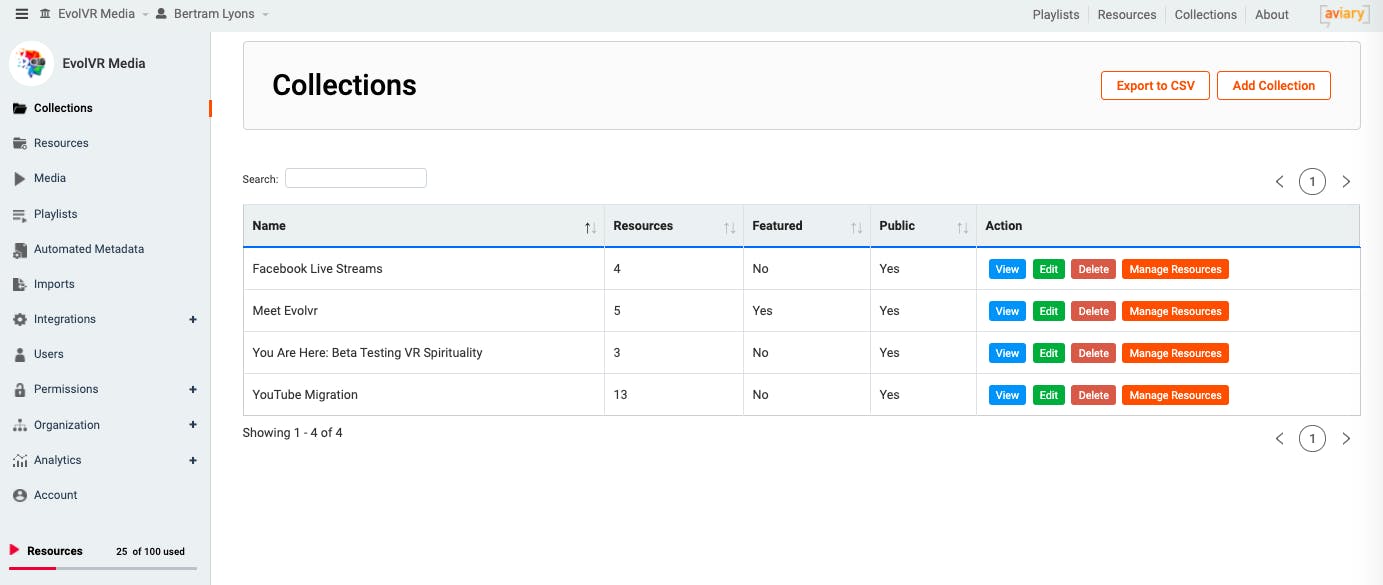Expand the Integrations submenu plus
This screenshot has width=1383, height=585.
[x=193, y=320]
